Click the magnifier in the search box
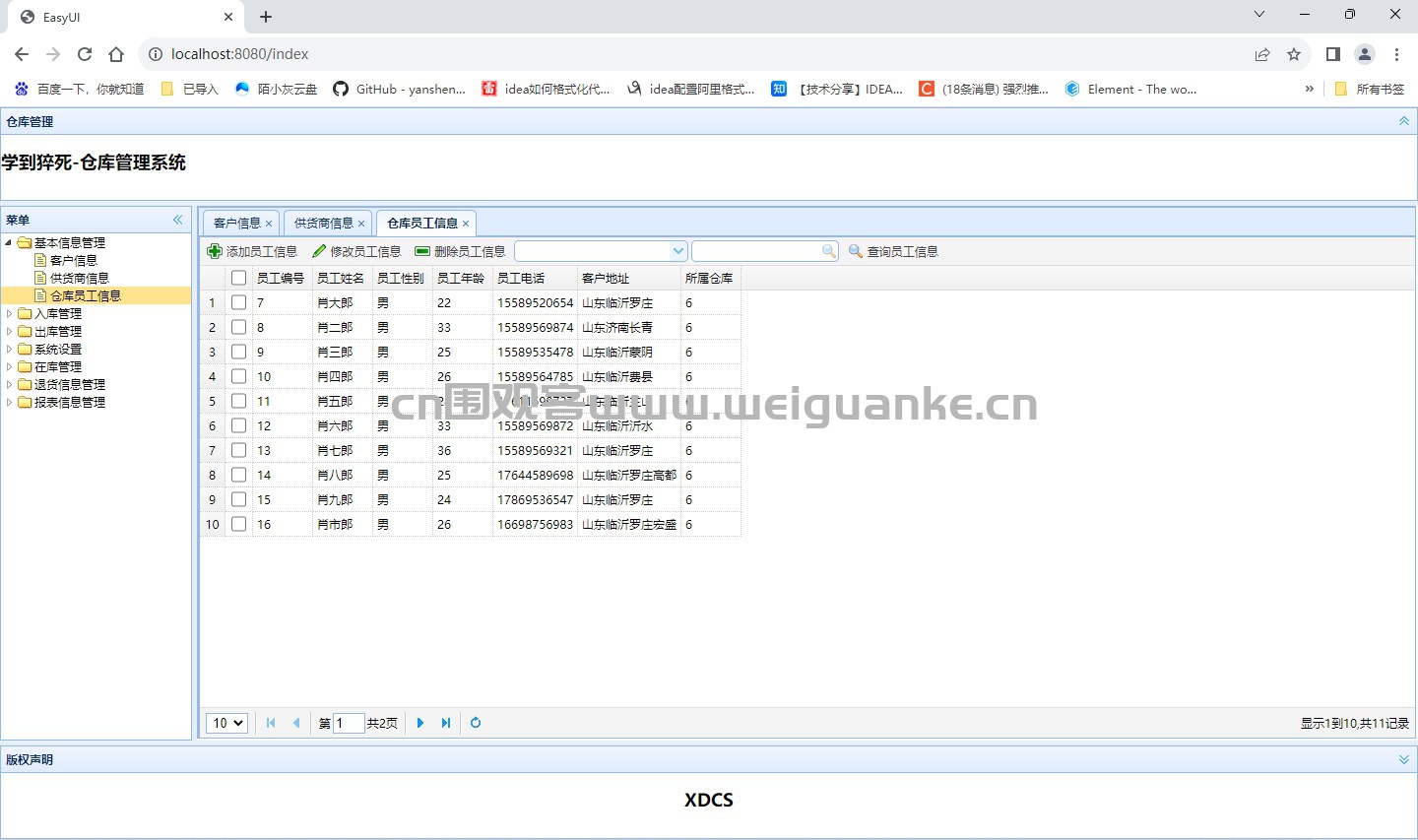The image size is (1418, 840). tap(829, 251)
